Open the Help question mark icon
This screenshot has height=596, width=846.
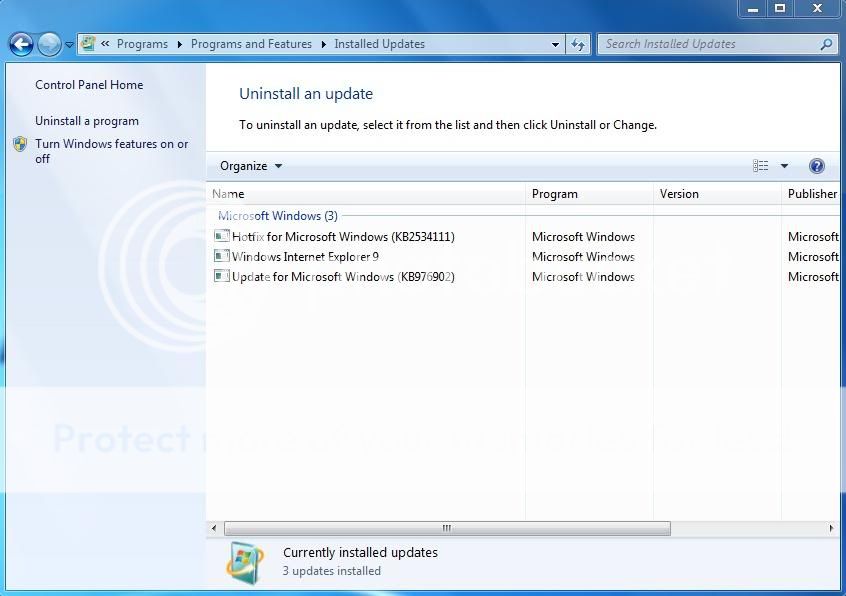pyautogui.click(x=816, y=166)
